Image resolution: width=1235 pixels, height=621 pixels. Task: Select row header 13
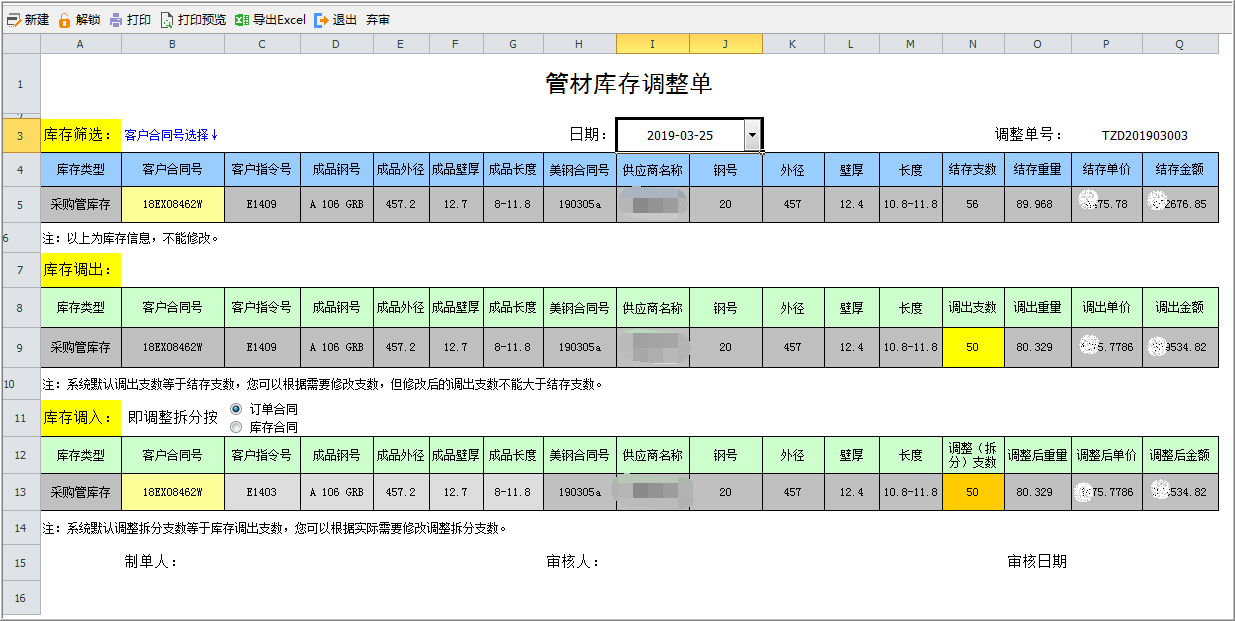click(20, 492)
